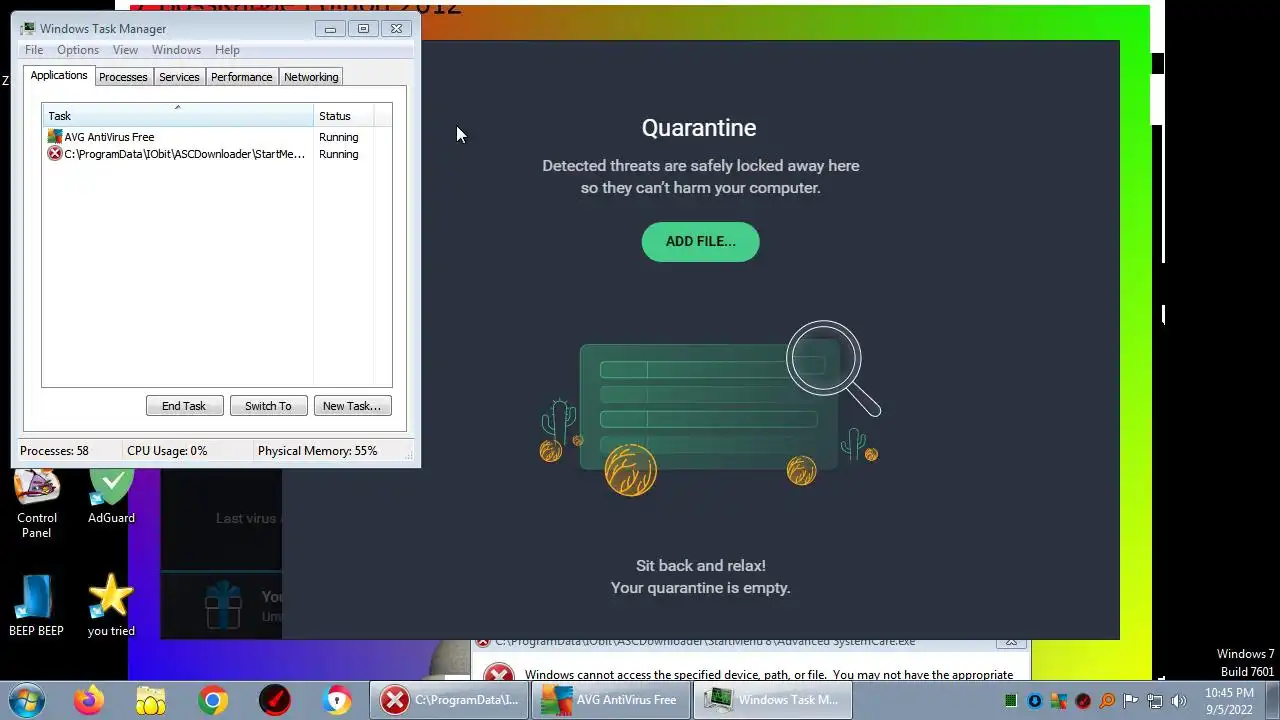Open 'you tried' star desktop icon
The image size is (1280, 720).
[111, 606]
